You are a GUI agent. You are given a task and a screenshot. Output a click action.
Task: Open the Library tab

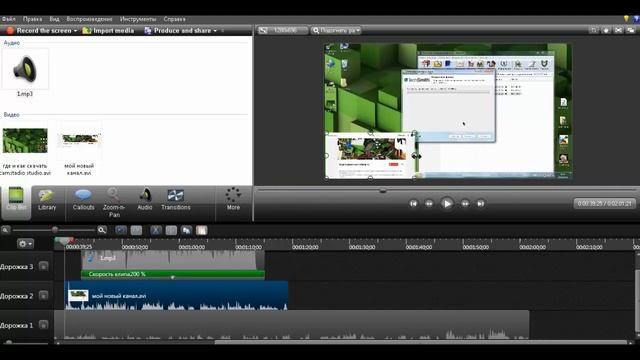click(47, 200)
